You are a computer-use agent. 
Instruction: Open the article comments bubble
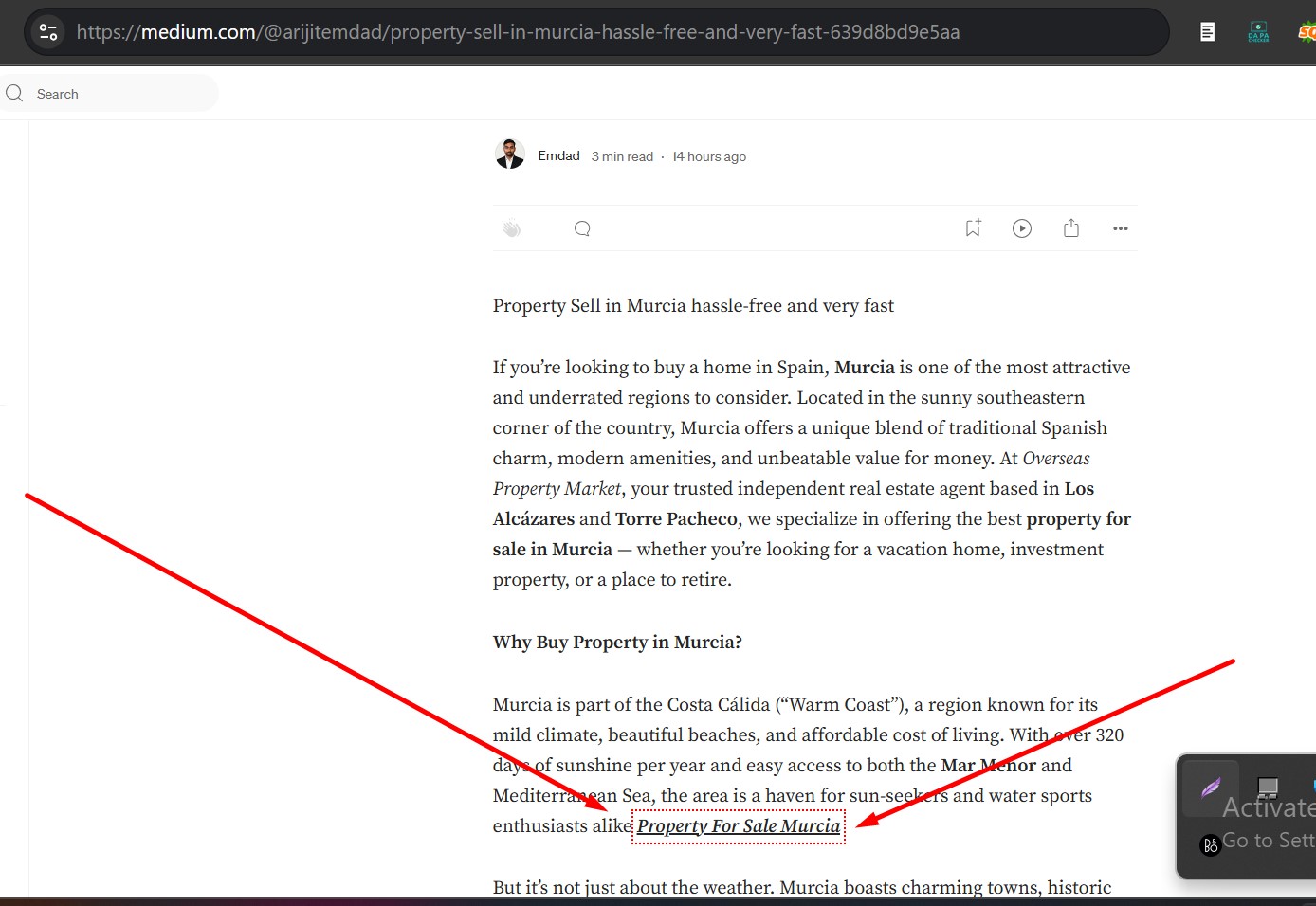click(x=582, y=228)
